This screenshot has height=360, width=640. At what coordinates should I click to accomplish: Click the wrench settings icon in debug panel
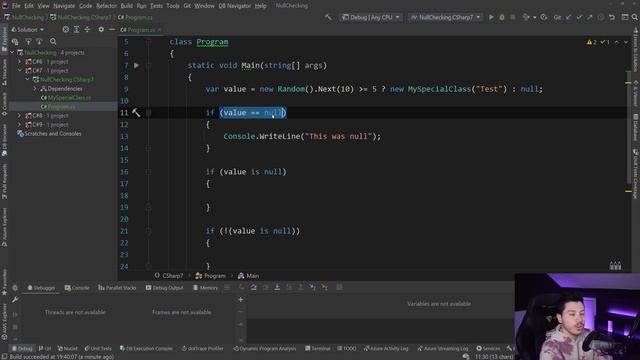coord(15,300)
